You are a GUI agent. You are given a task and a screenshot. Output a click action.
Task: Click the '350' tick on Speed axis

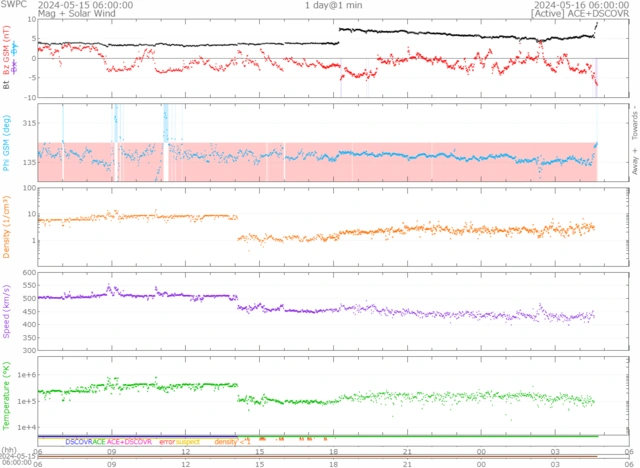30,338
